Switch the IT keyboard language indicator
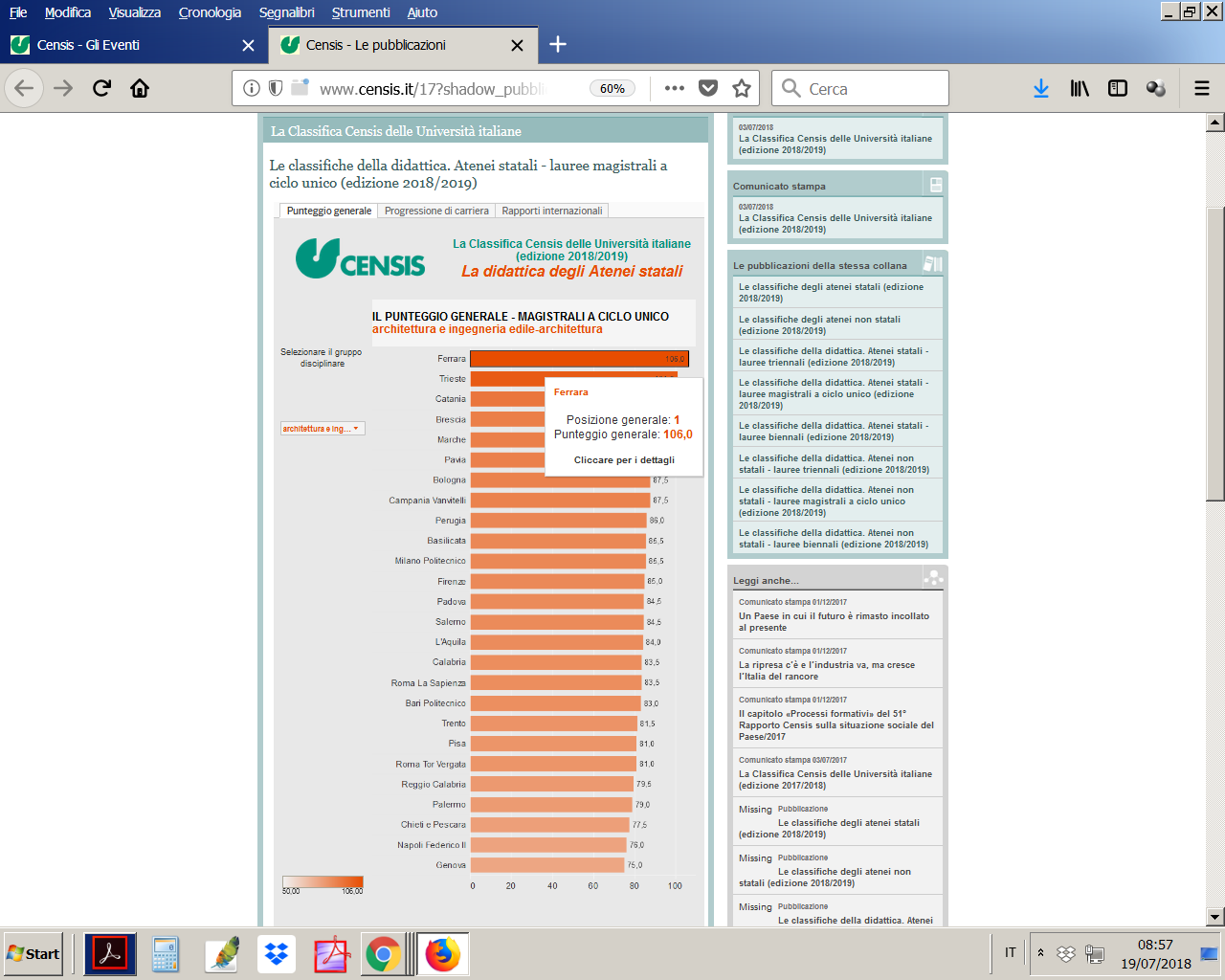1225x980 pixels. tap(1010, 952)
